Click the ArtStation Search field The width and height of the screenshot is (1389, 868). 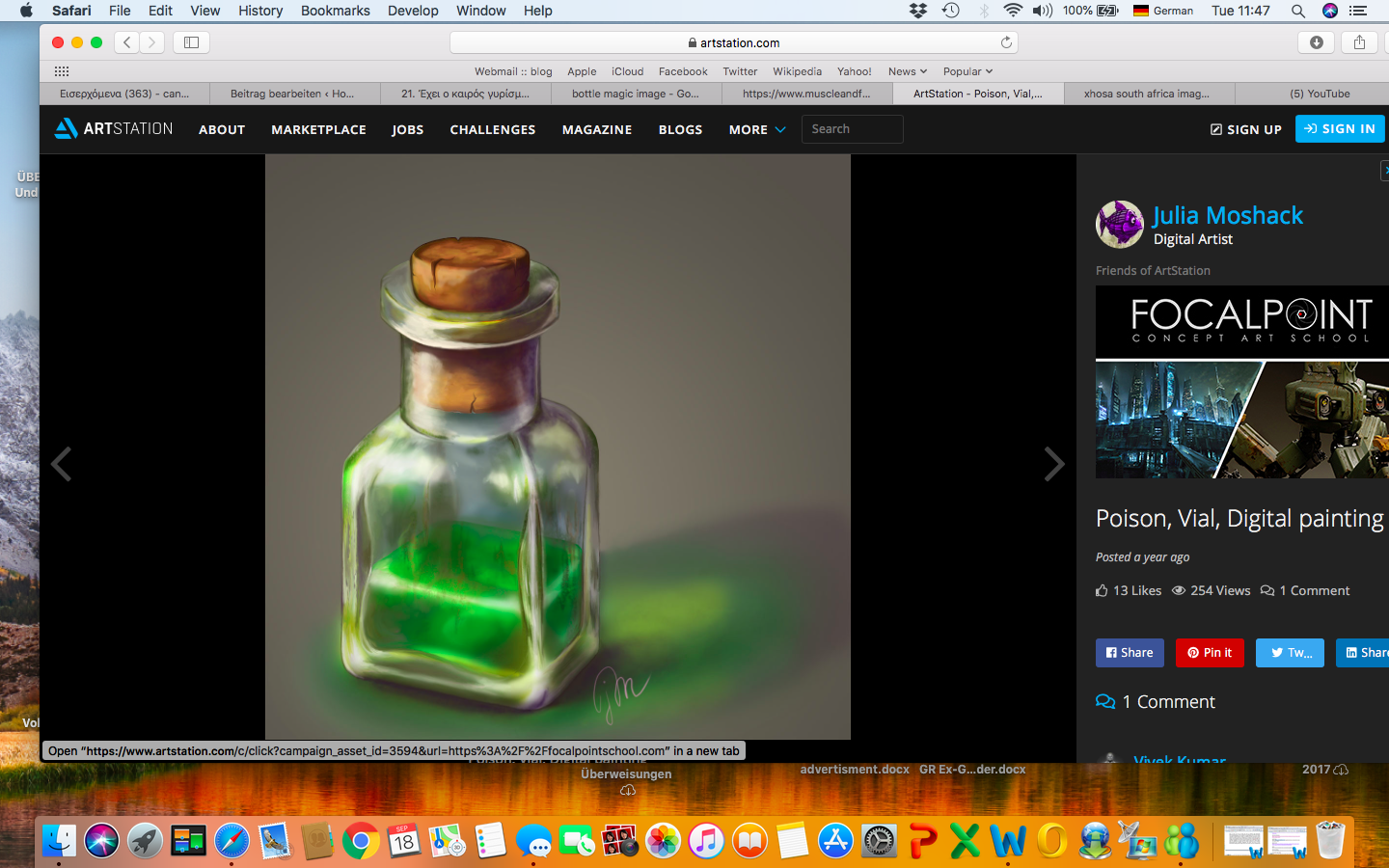click(852, 129)
